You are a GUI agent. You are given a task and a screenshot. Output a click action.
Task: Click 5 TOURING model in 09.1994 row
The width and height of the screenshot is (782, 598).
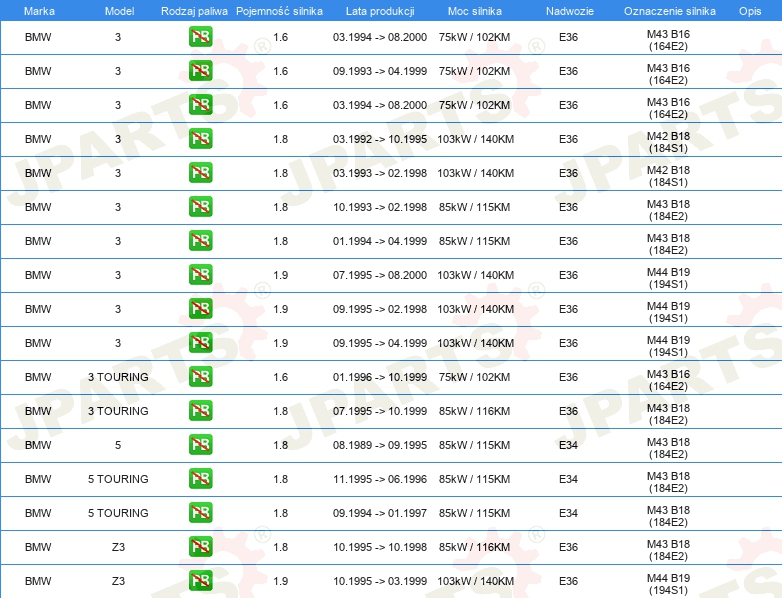click(118, 513)
